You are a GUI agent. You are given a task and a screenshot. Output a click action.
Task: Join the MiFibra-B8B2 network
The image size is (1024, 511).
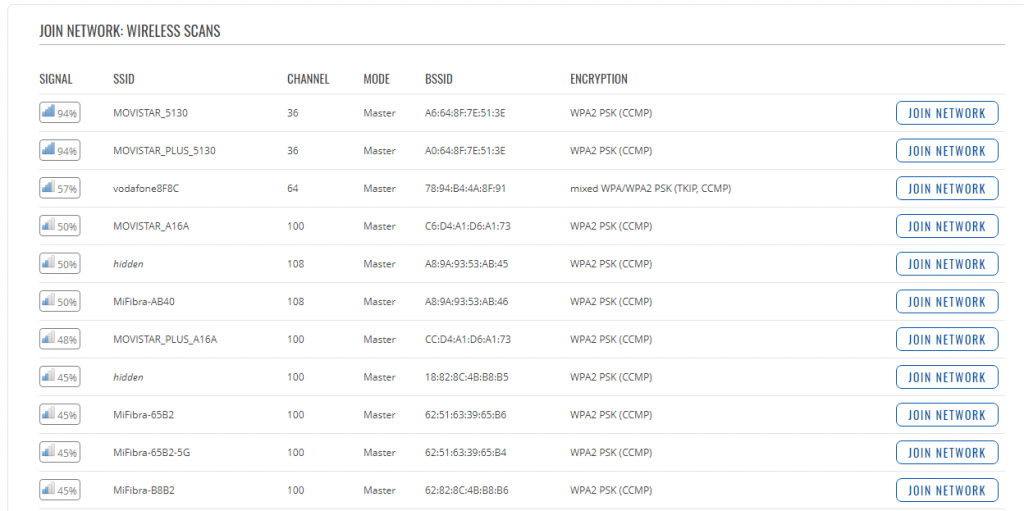click(x=947, y=491)
